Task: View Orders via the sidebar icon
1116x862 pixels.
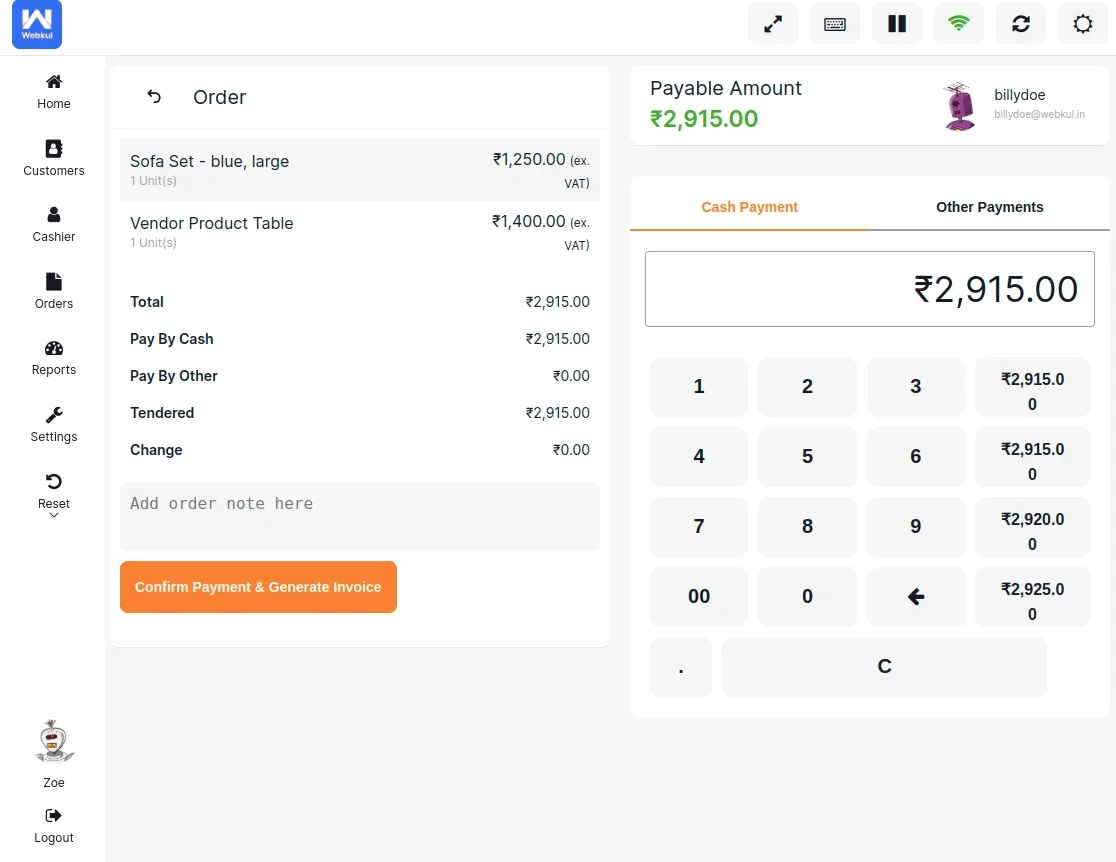Action: pyautogui.click(x=53, y=289)
